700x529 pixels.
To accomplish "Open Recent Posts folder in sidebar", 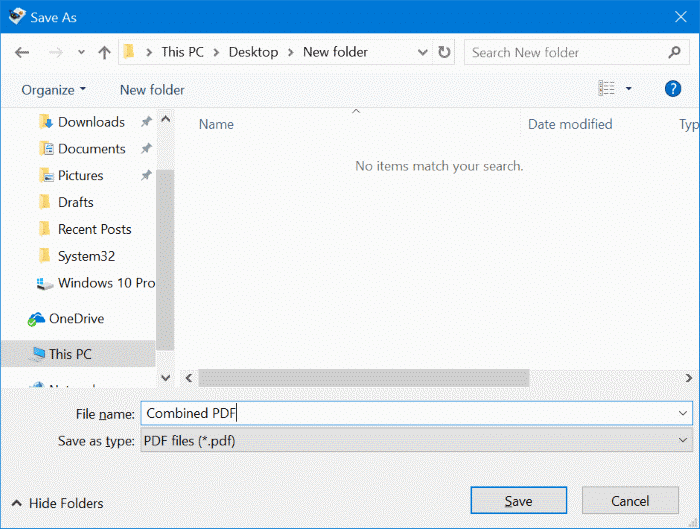I will [95, 229].
